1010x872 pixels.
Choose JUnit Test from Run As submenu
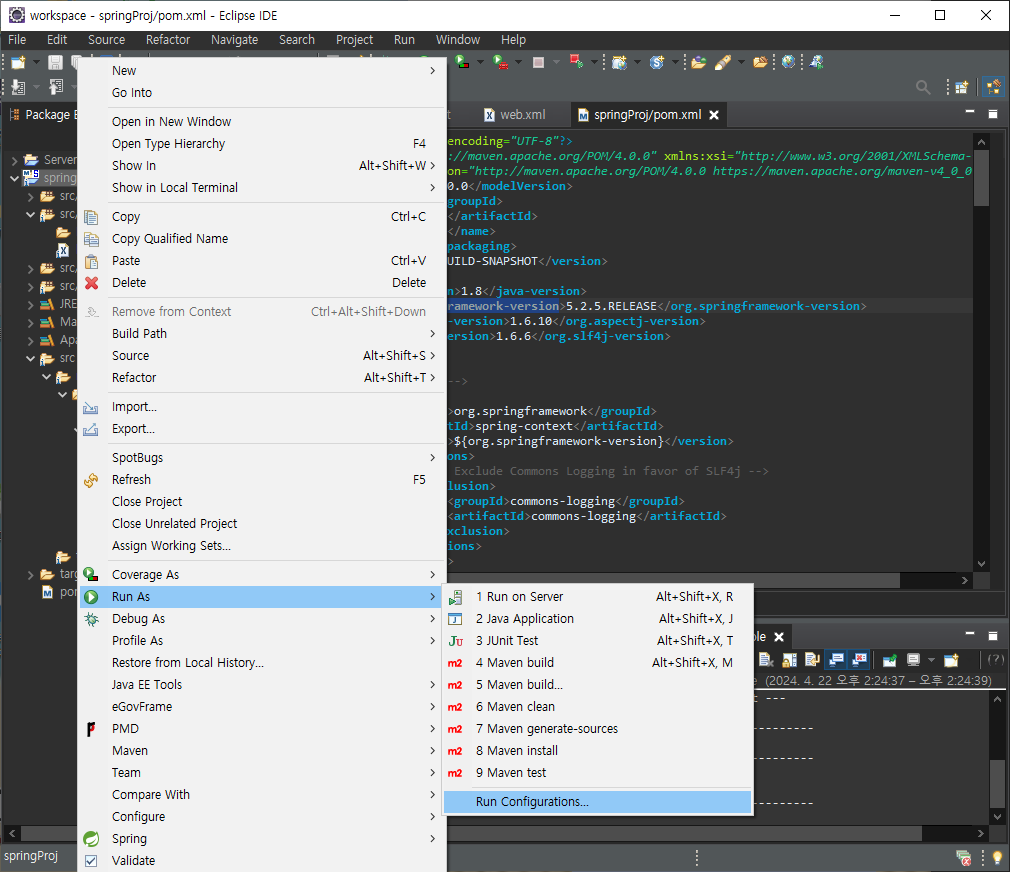click(598, 640)
